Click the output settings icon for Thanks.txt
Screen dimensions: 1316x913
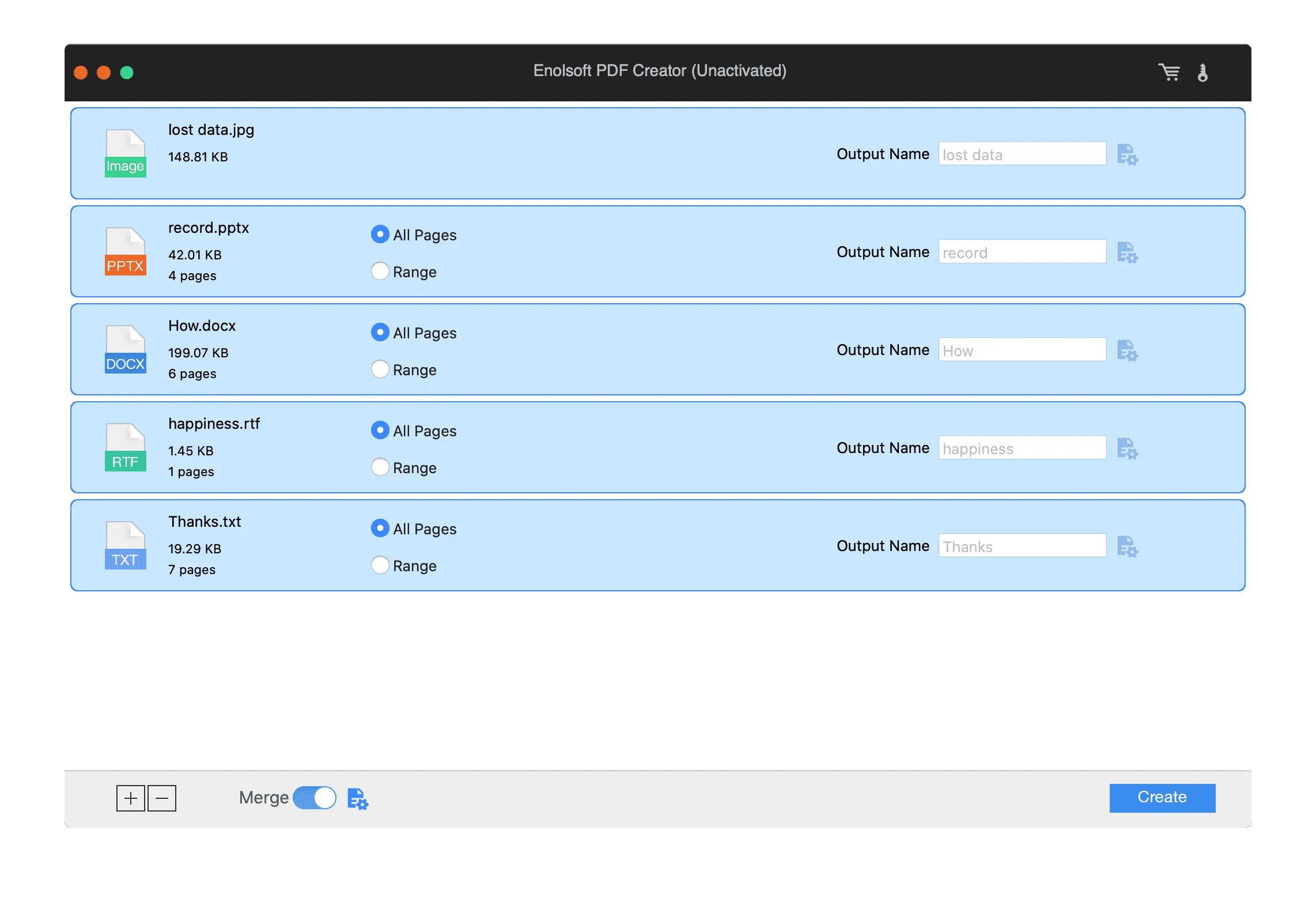tap(1128, 546)
